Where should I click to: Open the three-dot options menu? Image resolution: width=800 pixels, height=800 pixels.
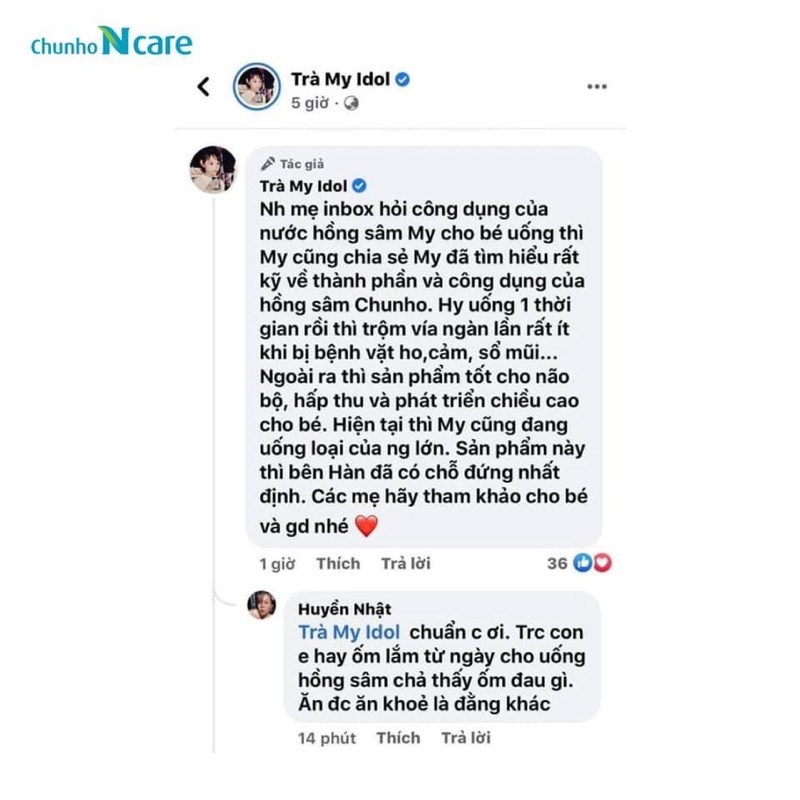596,86
